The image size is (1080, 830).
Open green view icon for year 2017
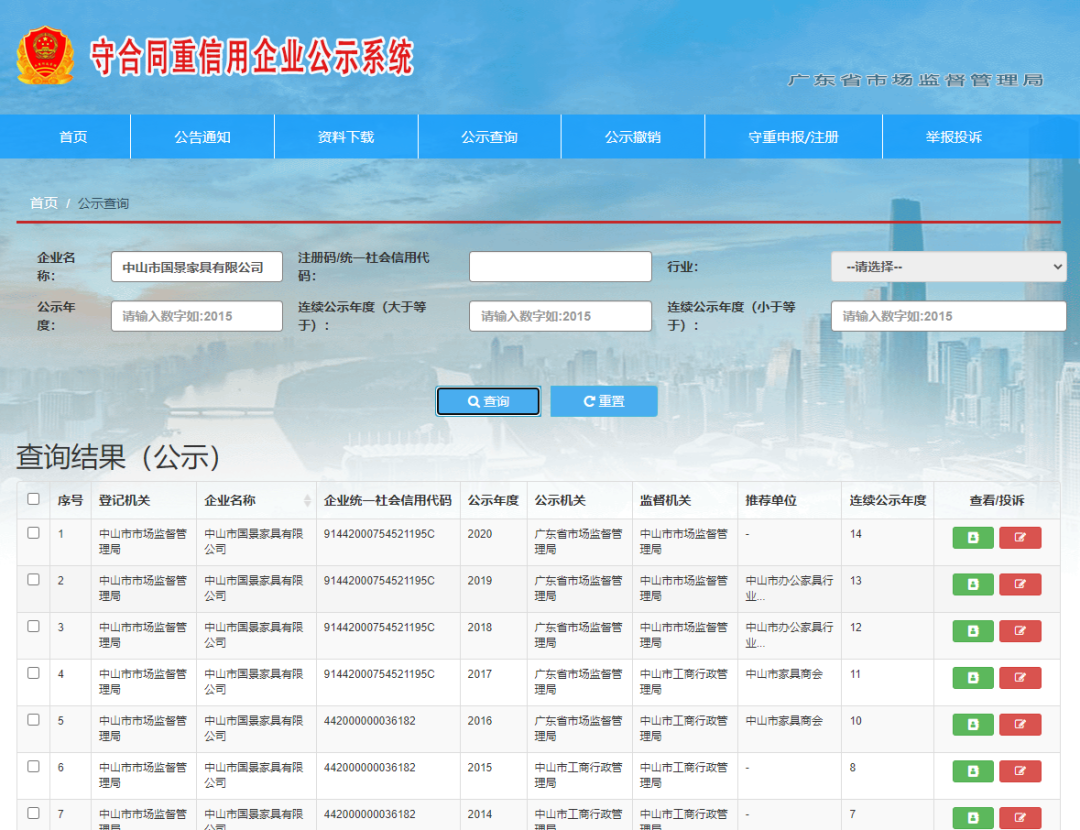973,678
